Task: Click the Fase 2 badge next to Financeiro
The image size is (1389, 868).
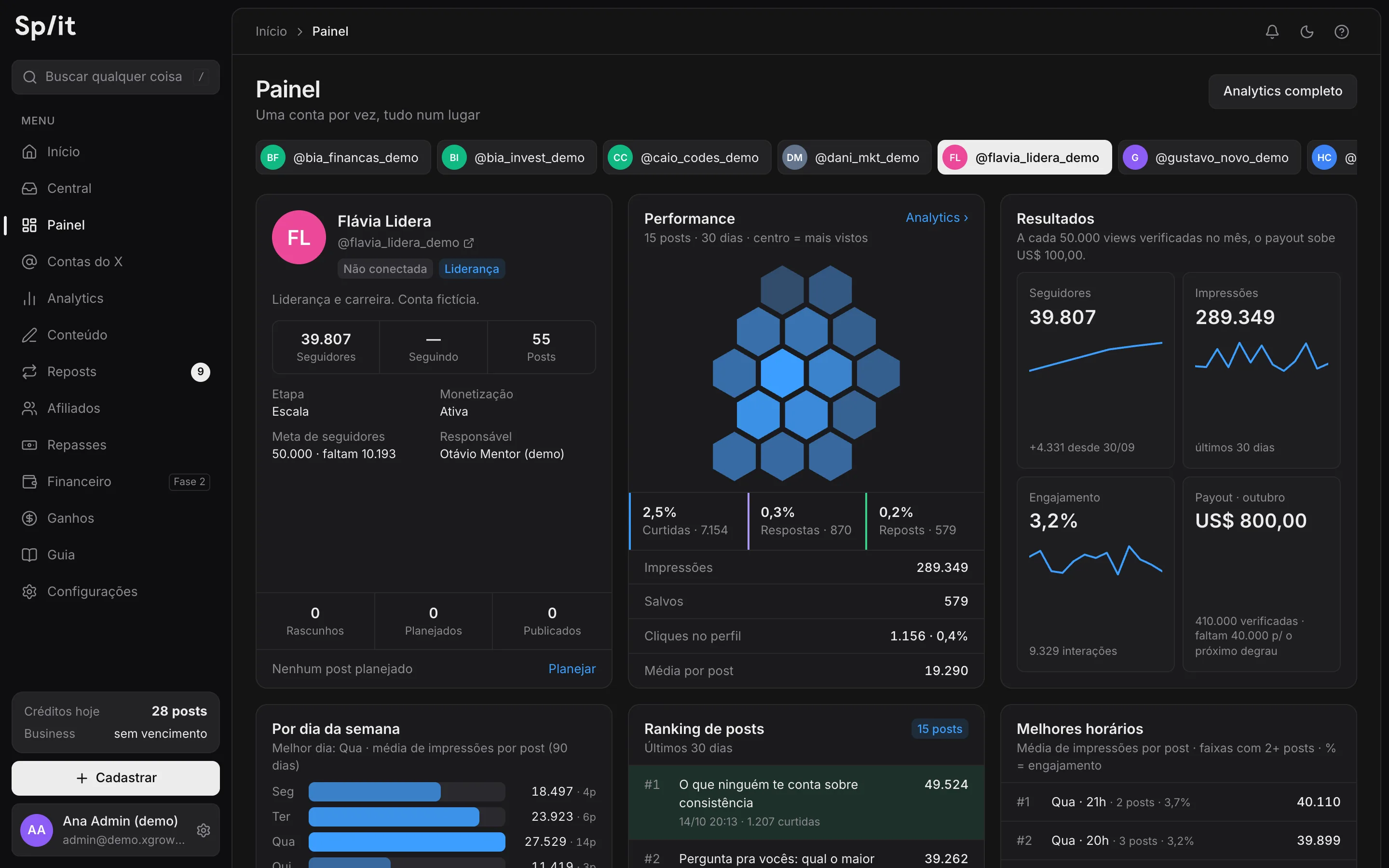Action: (190, 482)
